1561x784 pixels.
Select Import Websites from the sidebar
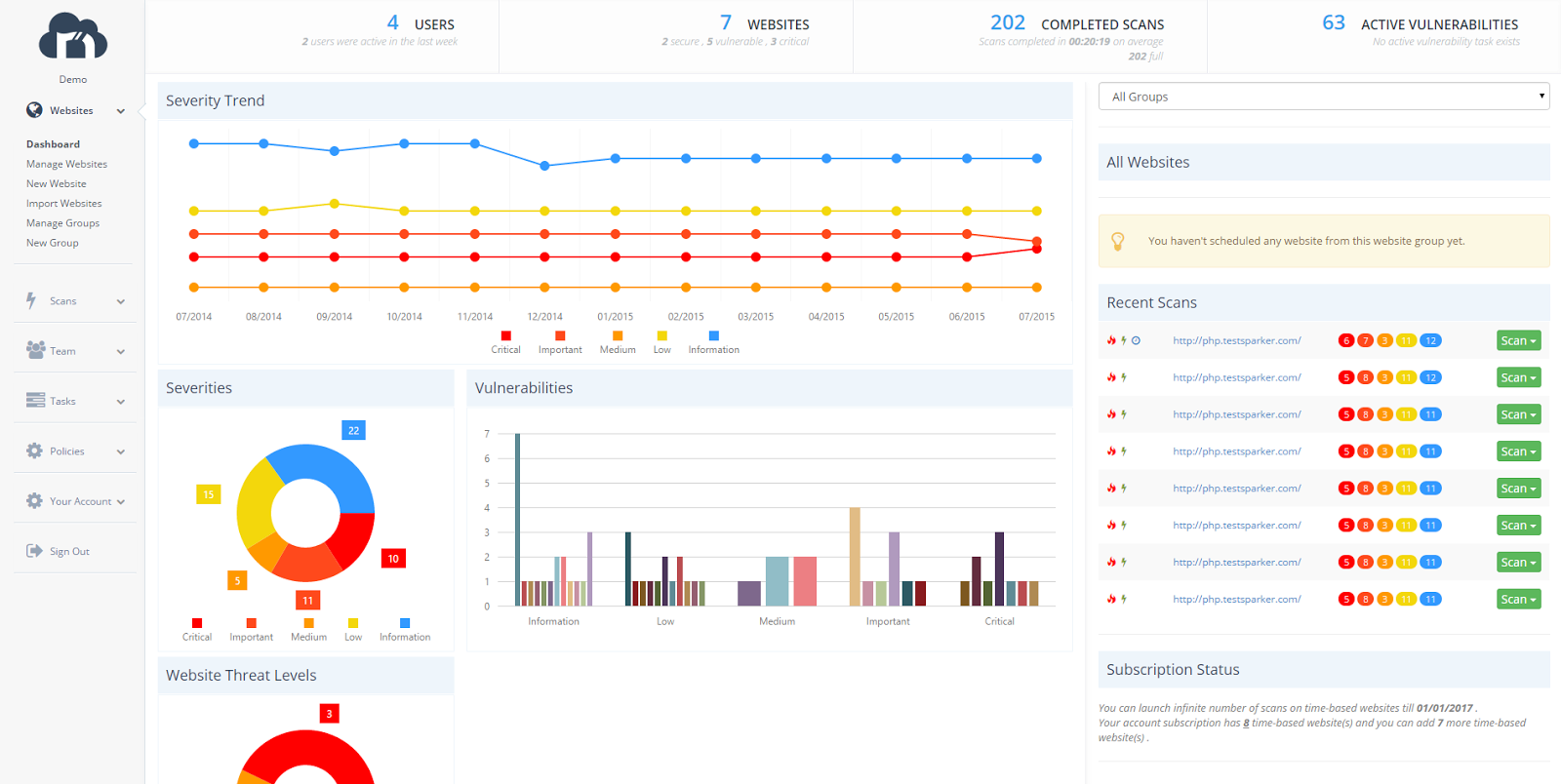pyautogui.click(x=63, y=204)
